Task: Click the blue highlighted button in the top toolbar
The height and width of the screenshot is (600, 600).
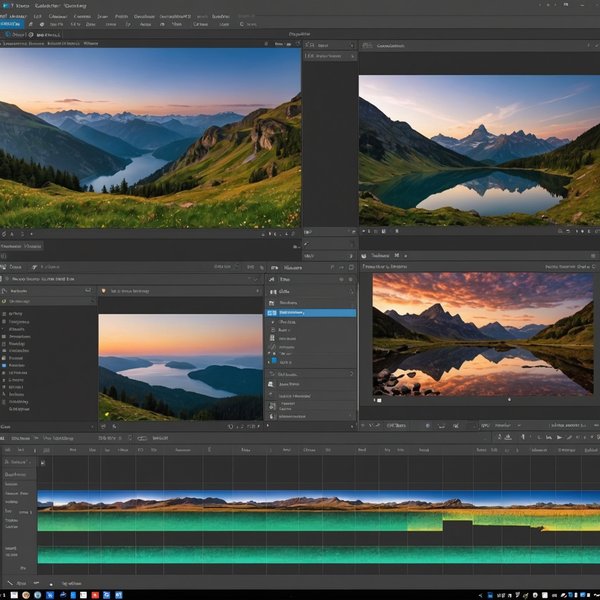Action: point(11,24)
